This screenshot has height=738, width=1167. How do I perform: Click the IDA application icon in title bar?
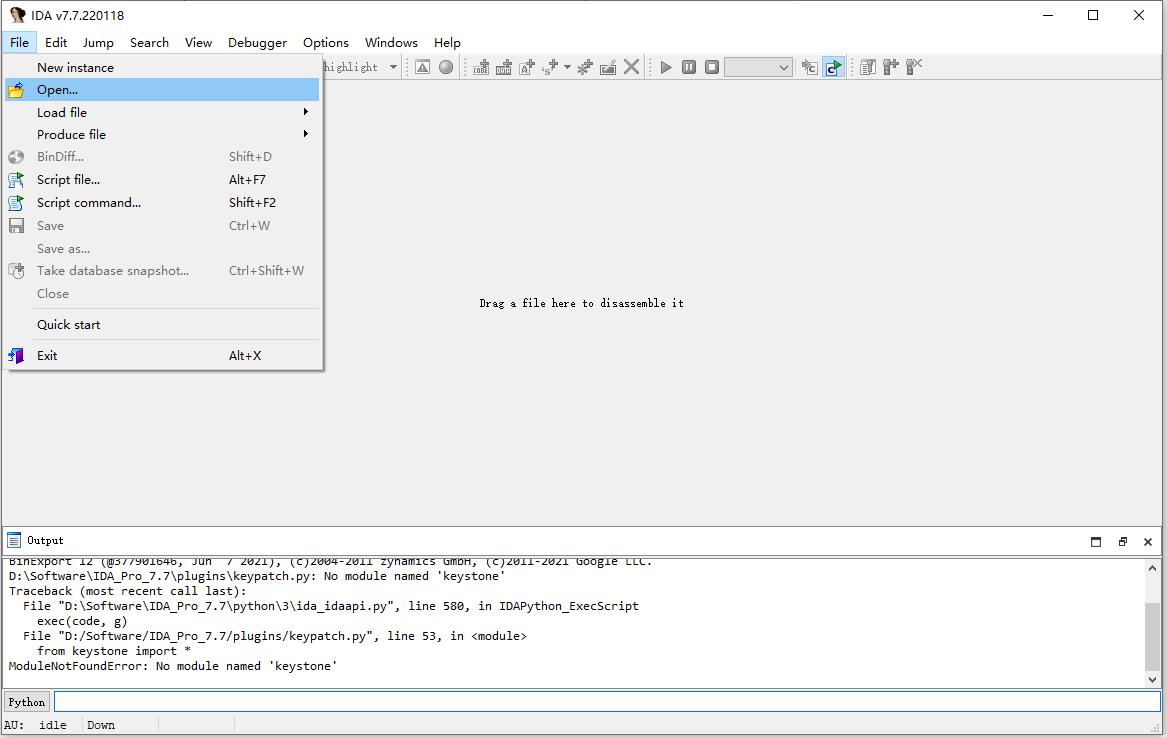pos(17,15)
